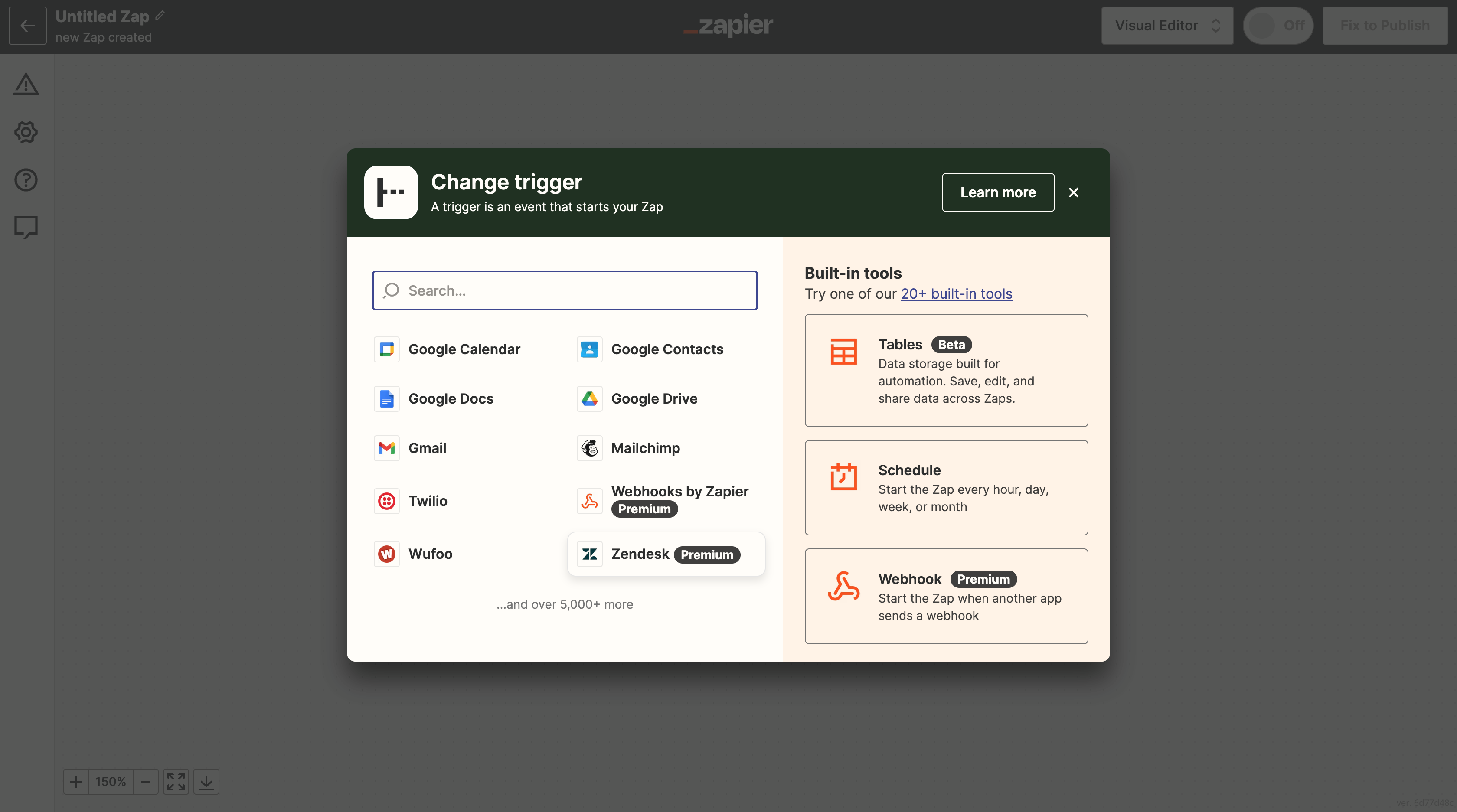
Task: Choose the Tables Beta card
Action: pyautogui.click(x=946, y=370)
